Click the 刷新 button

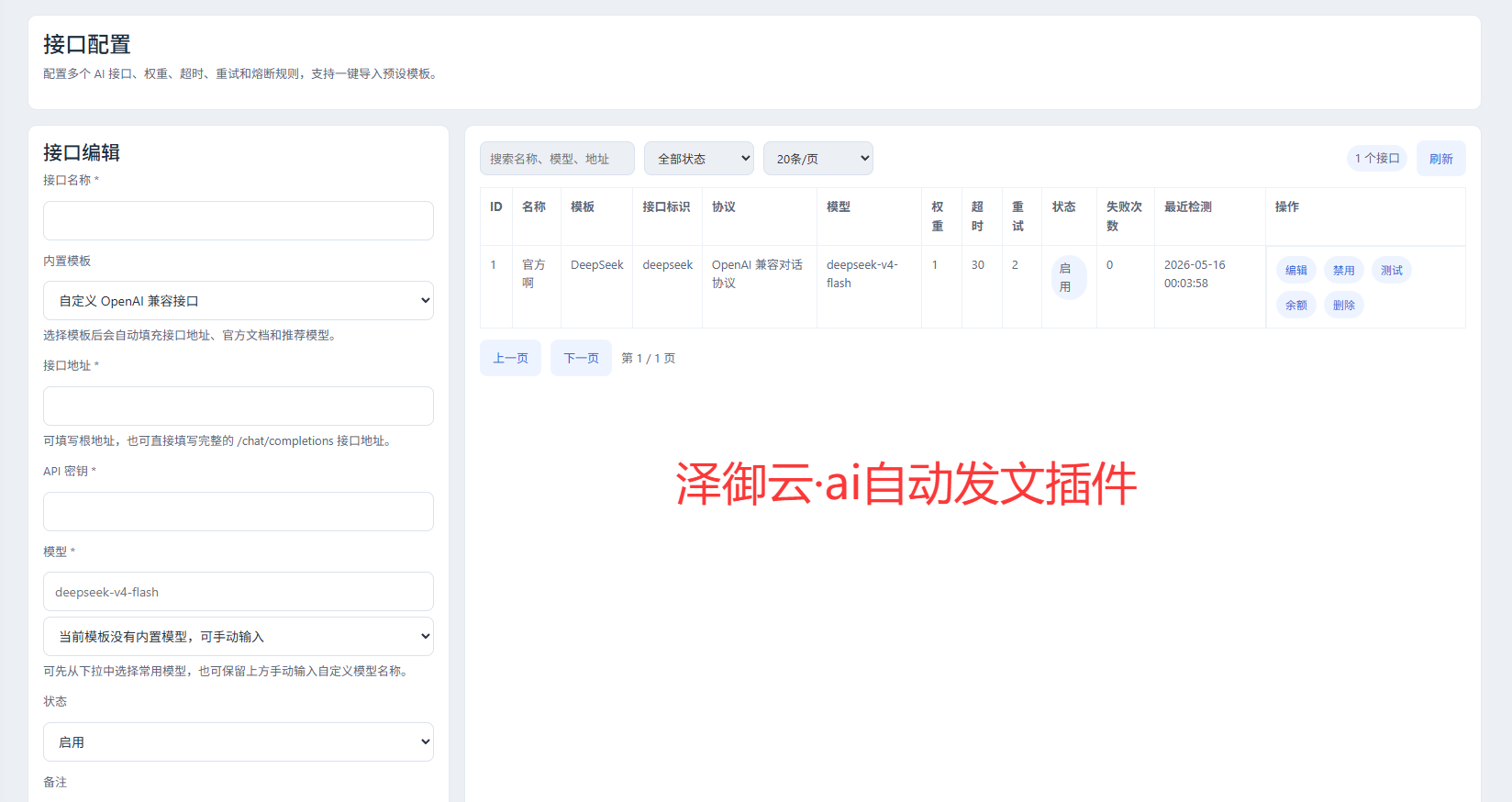(x=1441, y=159)
